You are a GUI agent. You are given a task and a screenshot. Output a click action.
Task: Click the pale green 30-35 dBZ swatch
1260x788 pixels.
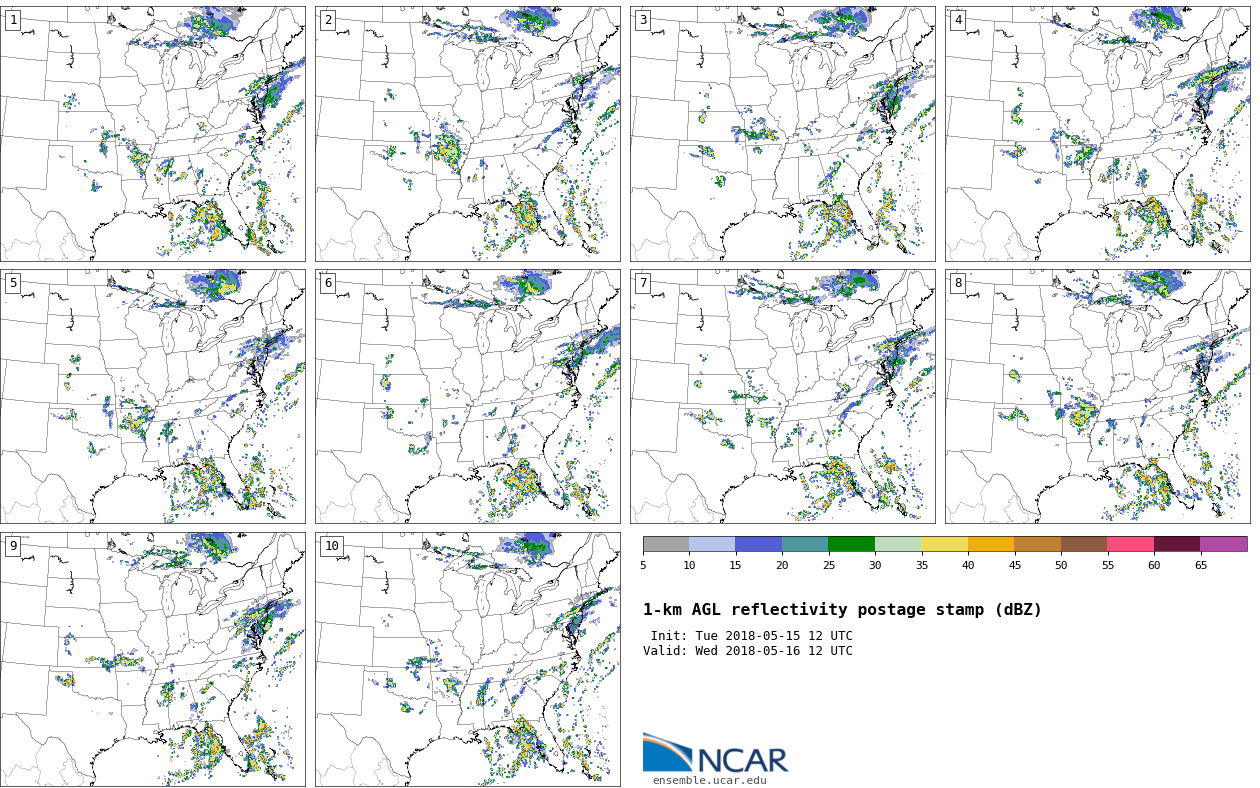898,544
